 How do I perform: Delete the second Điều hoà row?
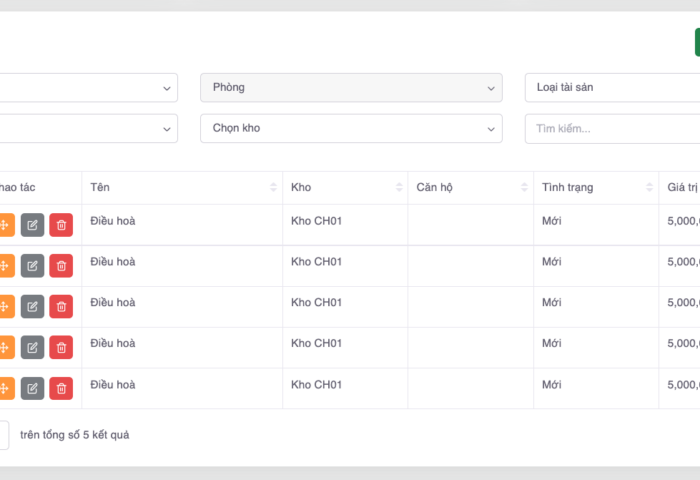[61, 266]
